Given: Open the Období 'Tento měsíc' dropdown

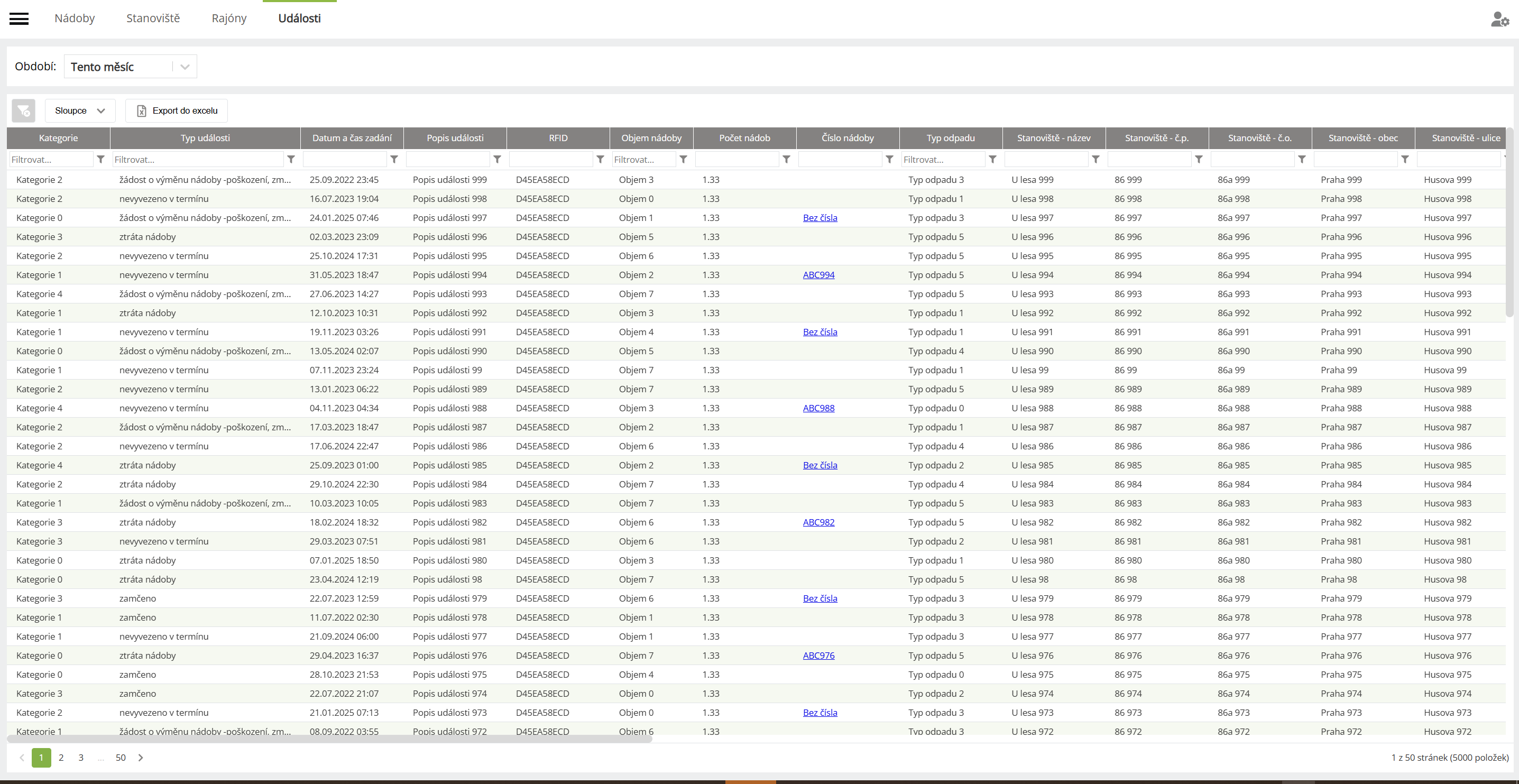Looking at the screenshot, I should pyautogui.click(x=130, y=67).
